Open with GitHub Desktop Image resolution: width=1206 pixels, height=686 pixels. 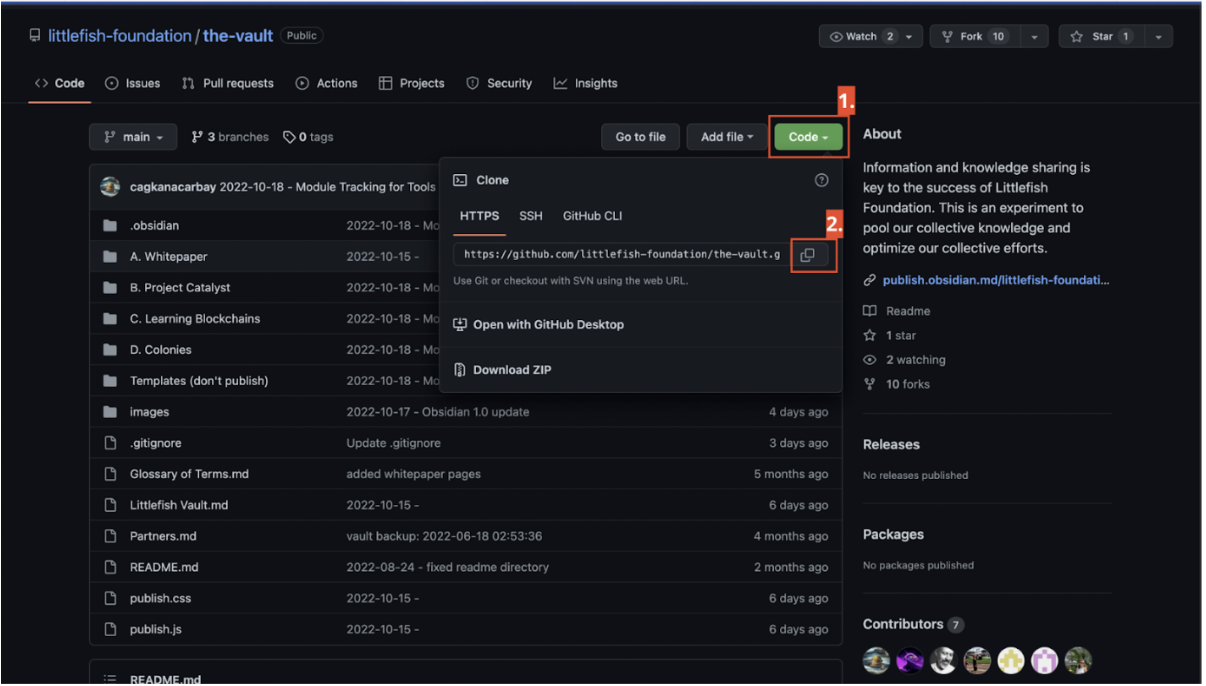click(x=547, y=325)
